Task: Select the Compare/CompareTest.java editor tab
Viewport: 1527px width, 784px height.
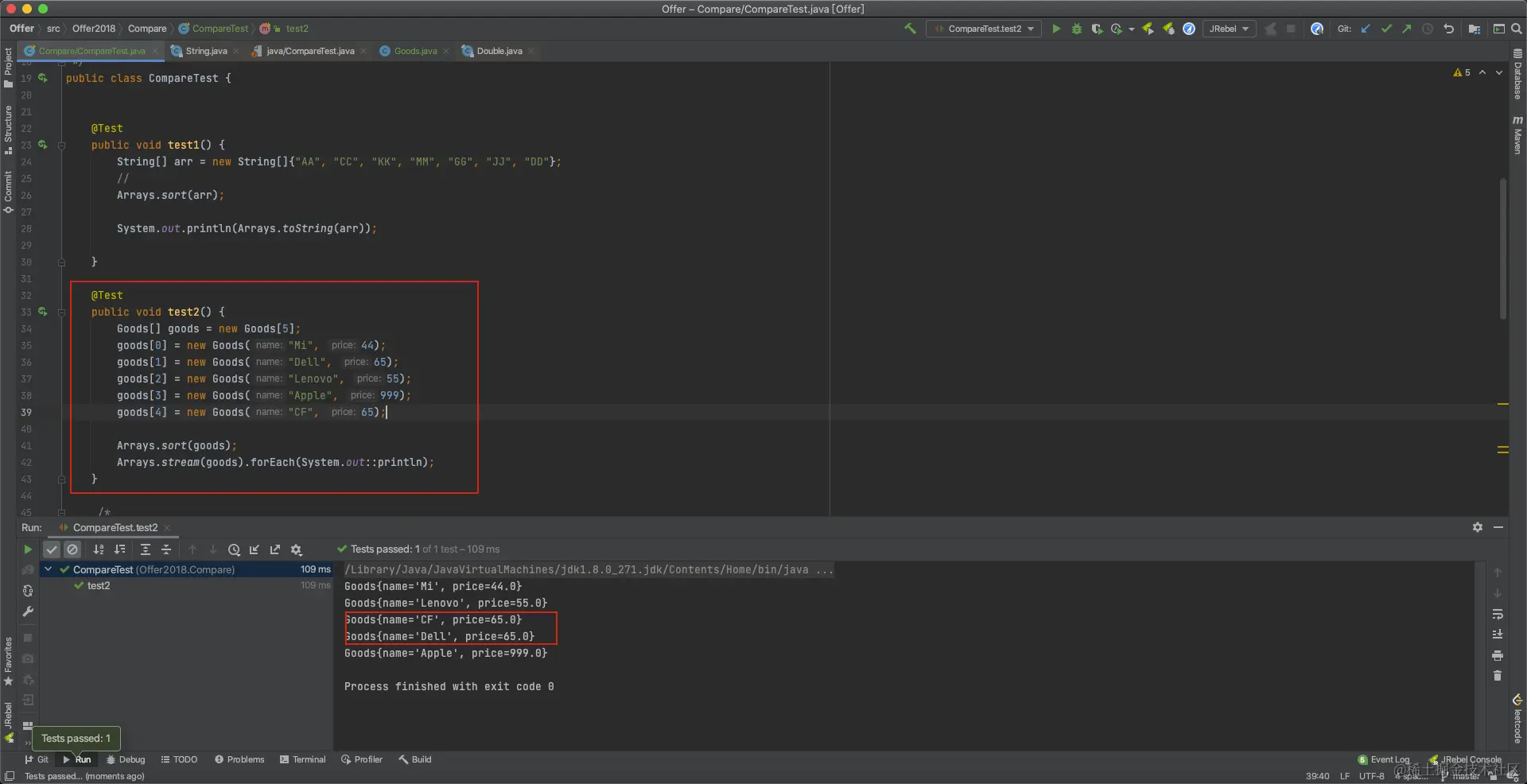Action: tap(91, 51)
